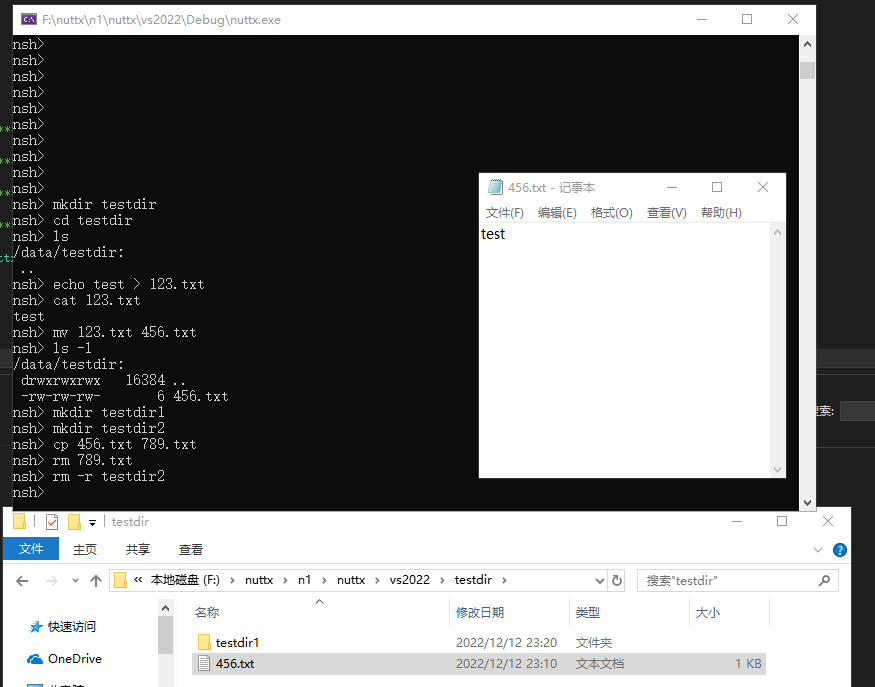Open Notepad 帮助(H) menu
Image resolution: width=875 pixels, height=687 pixels.
721,213
